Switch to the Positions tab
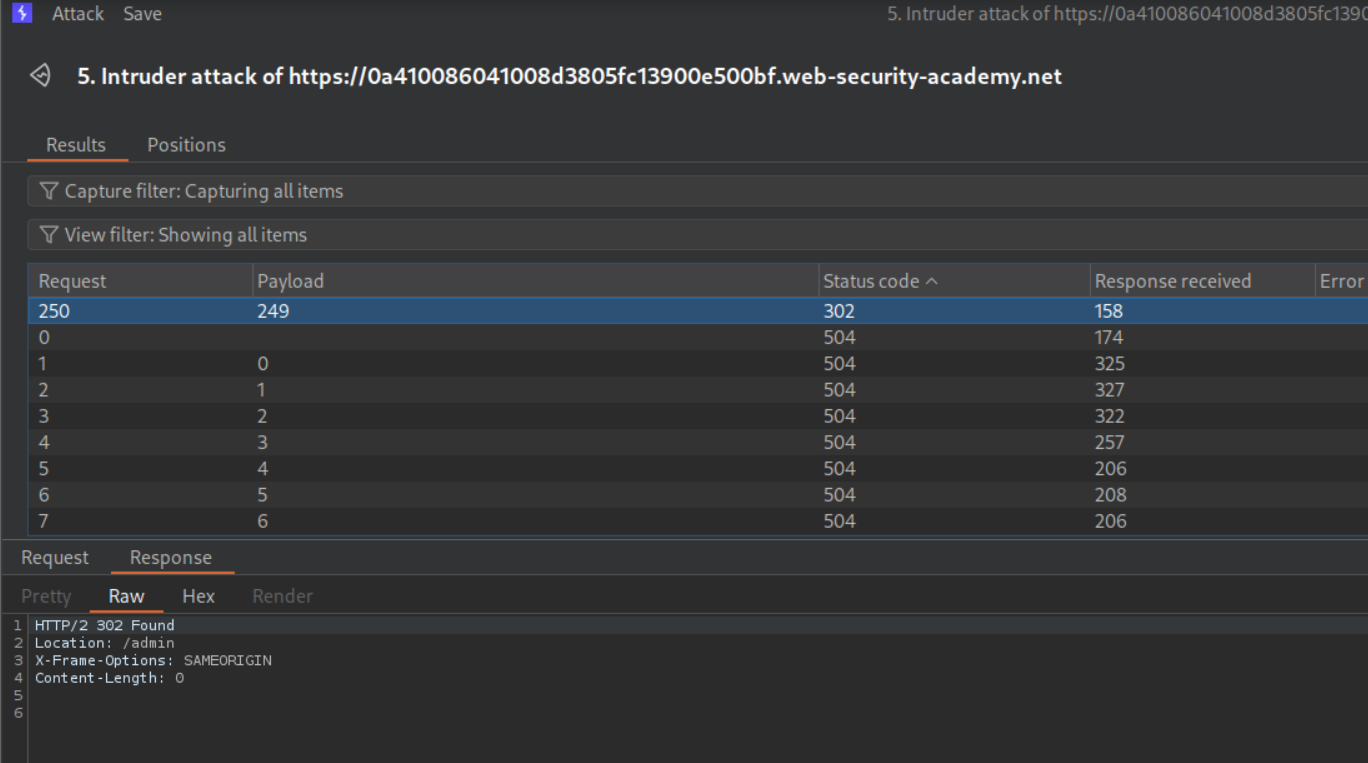 pos(186,145)
